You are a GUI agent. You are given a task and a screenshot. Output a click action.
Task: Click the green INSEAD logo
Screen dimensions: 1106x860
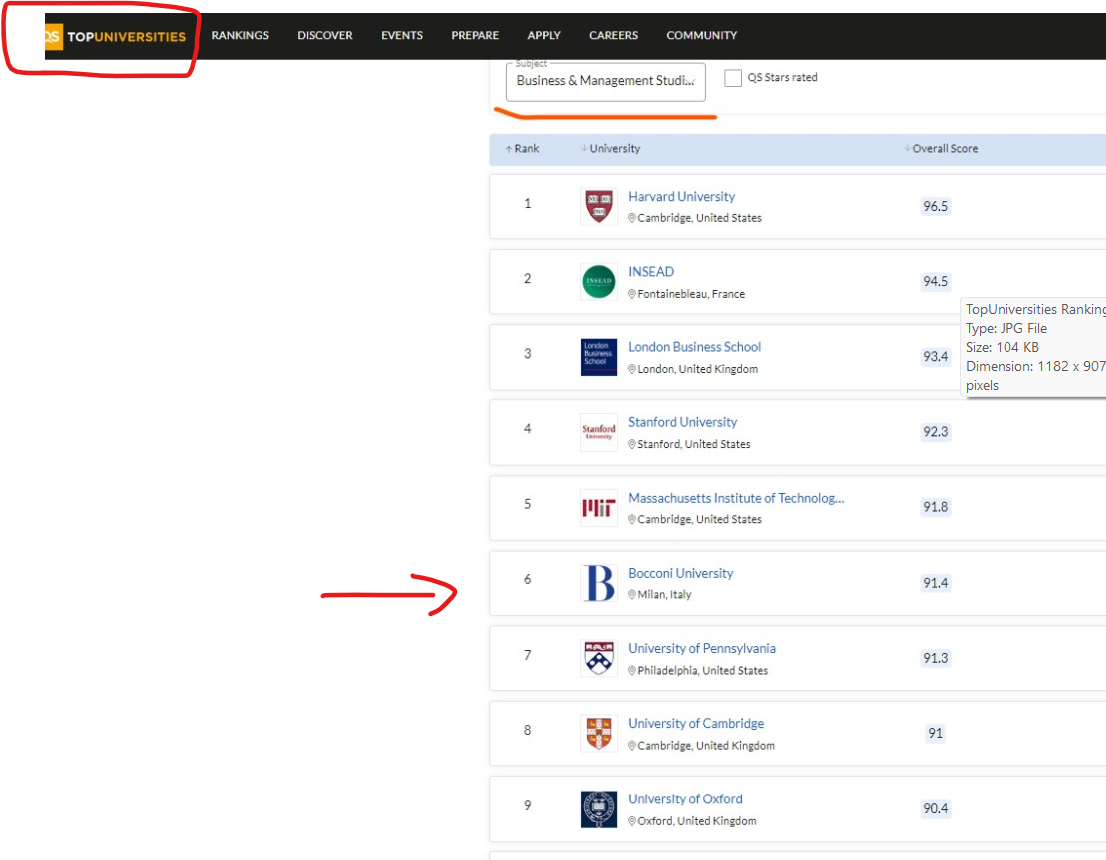598,282
